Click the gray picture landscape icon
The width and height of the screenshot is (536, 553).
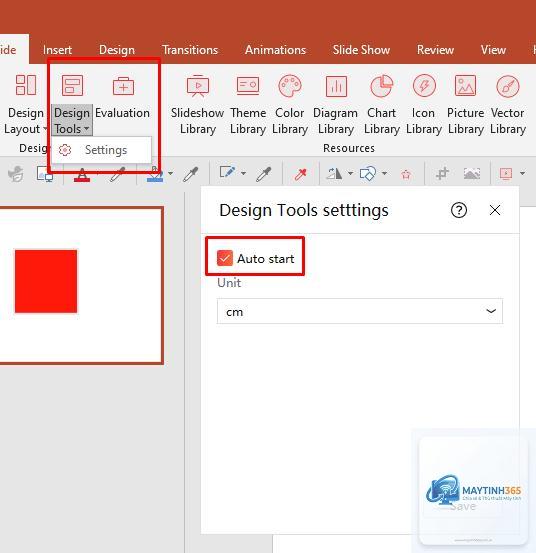[472, 174]
